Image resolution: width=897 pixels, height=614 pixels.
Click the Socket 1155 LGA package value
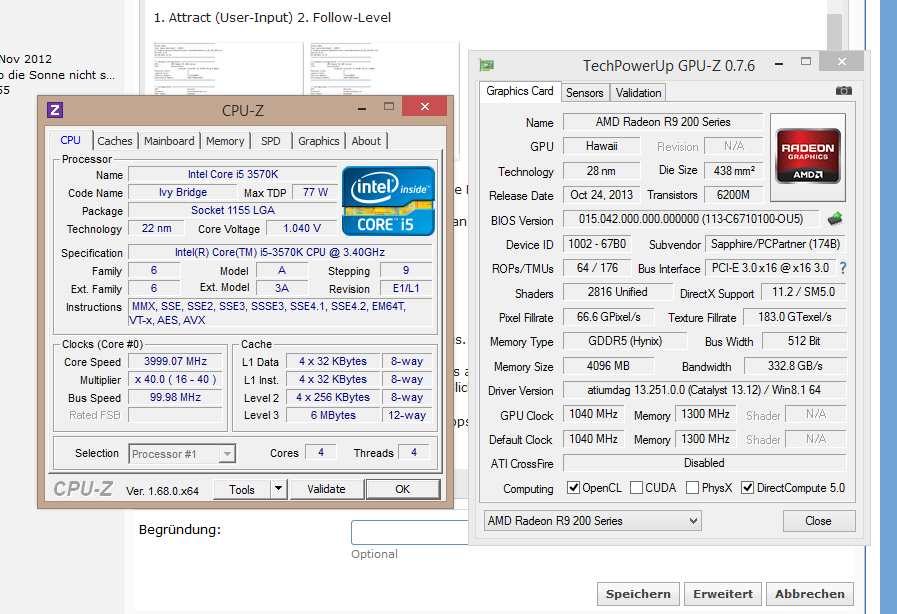coord(233,210)
